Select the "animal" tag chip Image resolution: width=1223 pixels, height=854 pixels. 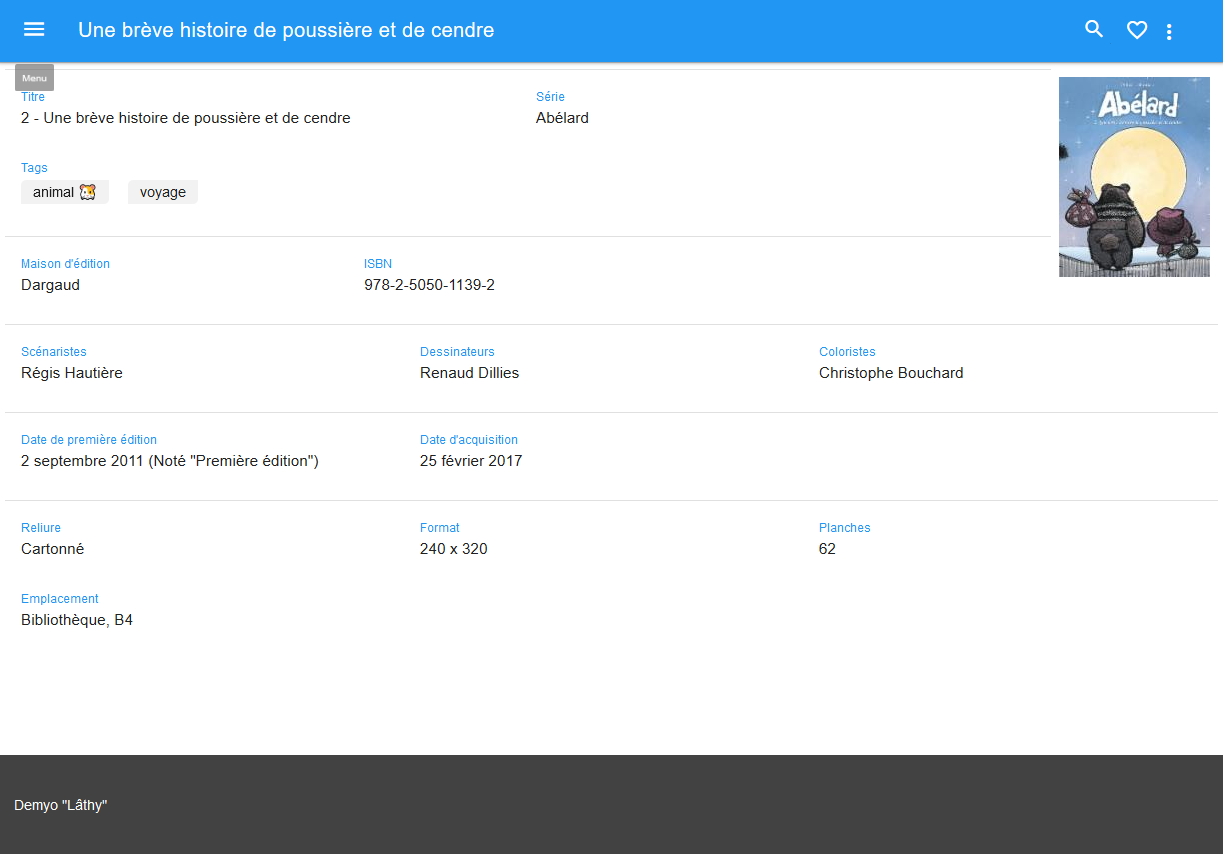pos(65,192)
